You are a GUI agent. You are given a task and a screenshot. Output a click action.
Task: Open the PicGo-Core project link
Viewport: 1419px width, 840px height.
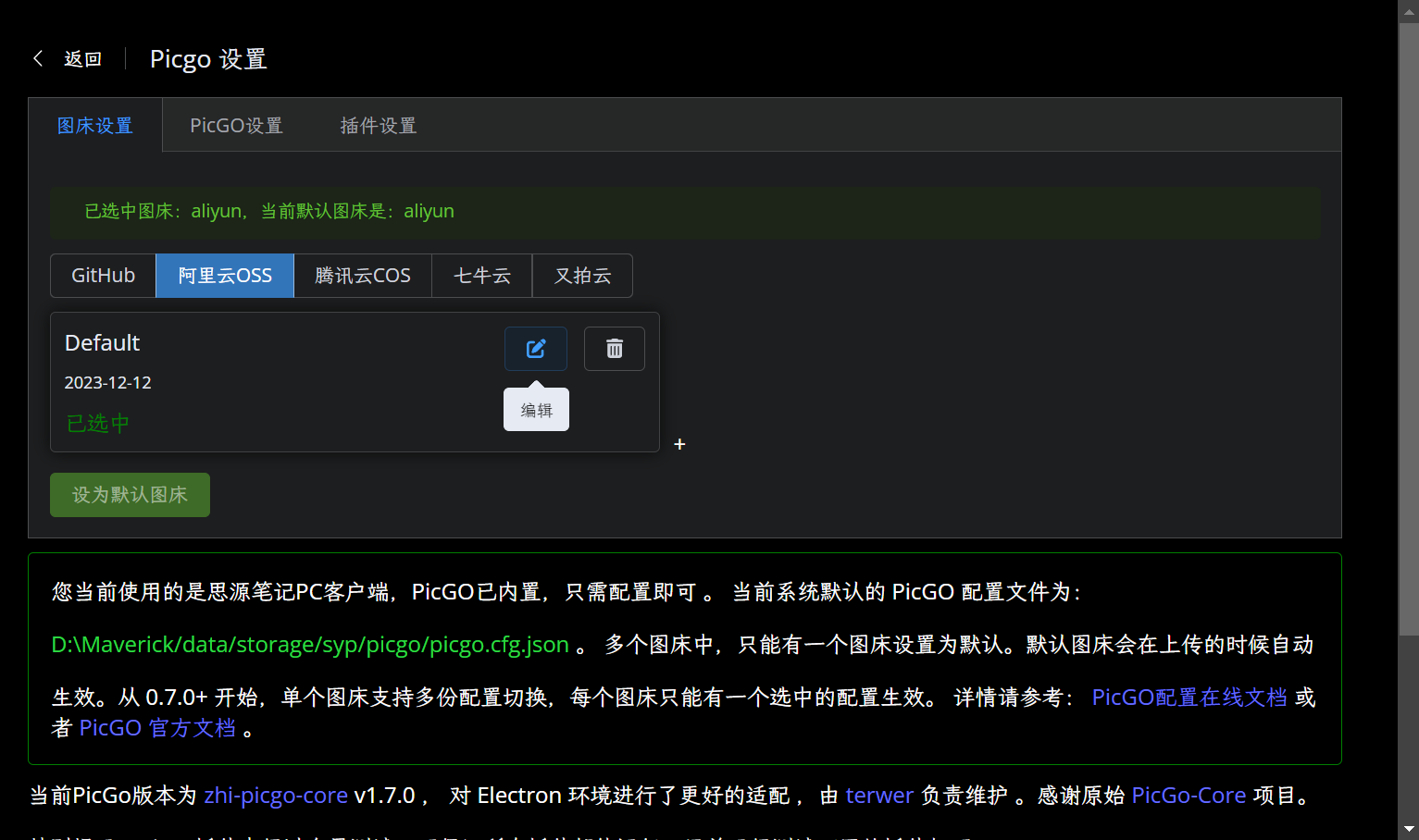[x=1189, y=796]
